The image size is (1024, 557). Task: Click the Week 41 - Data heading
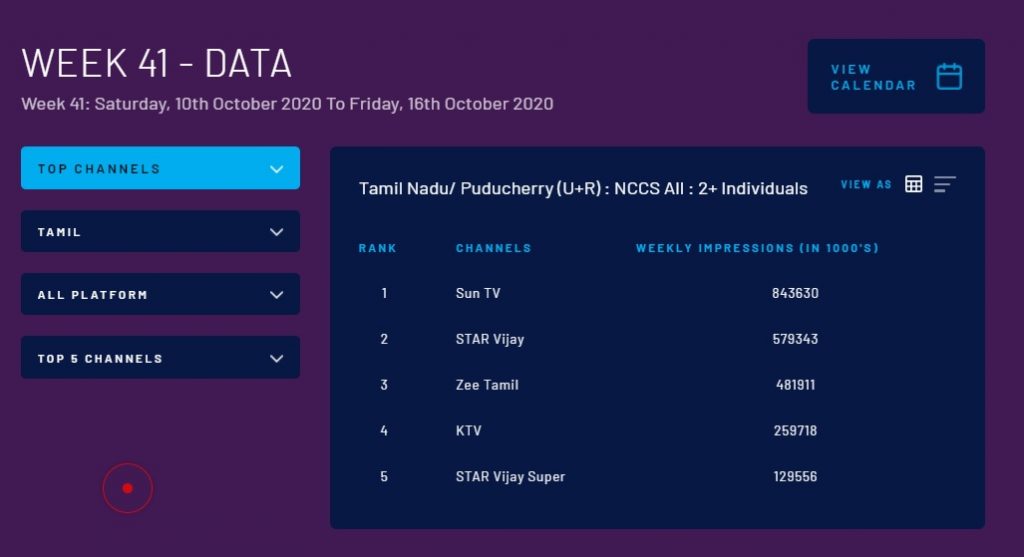pyautogui.click(x=157, y=64)
